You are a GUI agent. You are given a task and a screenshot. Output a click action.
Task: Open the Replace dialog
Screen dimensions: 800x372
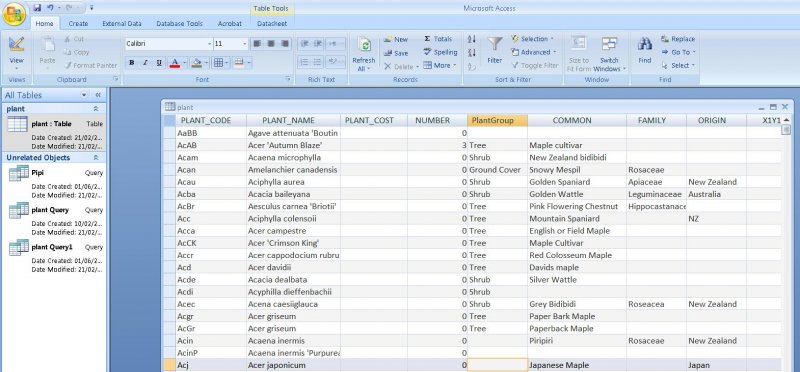click(678, 39)
